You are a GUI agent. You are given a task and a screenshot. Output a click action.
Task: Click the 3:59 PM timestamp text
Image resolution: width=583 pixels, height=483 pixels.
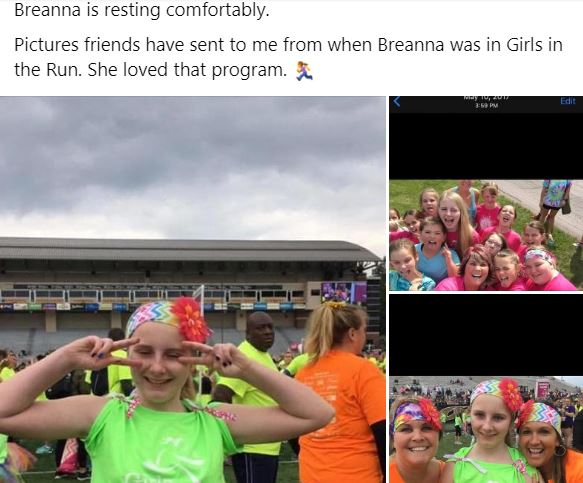coord(486,106)
